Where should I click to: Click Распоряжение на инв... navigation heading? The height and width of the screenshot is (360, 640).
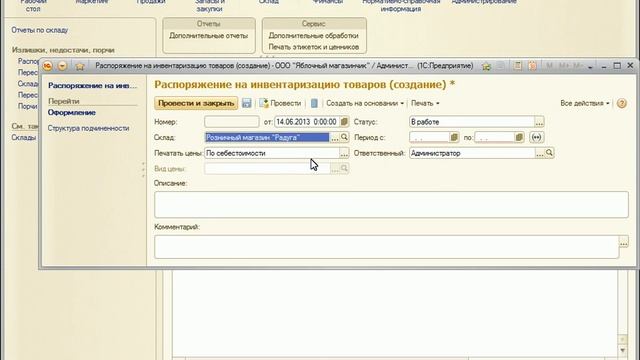coord(93,85)
